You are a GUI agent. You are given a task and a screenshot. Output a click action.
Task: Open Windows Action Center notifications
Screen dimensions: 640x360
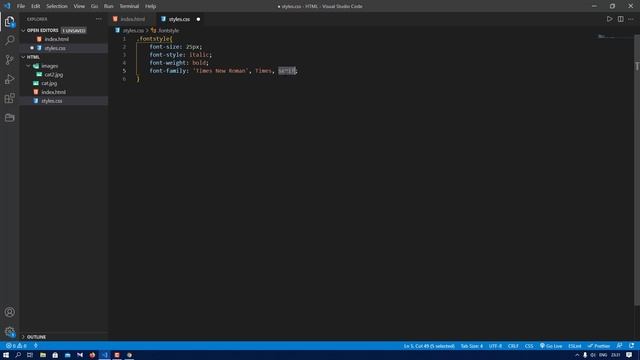click(x=629, y=355)
